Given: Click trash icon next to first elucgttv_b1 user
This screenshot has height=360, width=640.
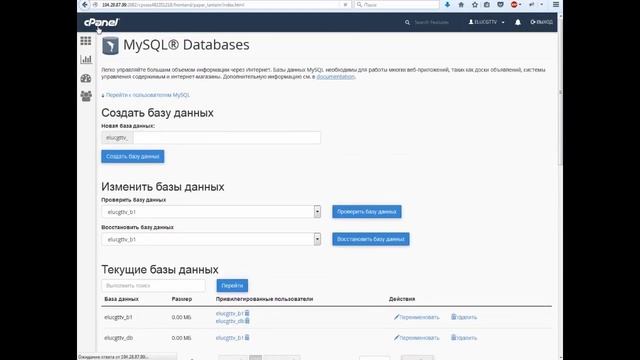Looking at the screenshot, I should [x=247, y=313].
